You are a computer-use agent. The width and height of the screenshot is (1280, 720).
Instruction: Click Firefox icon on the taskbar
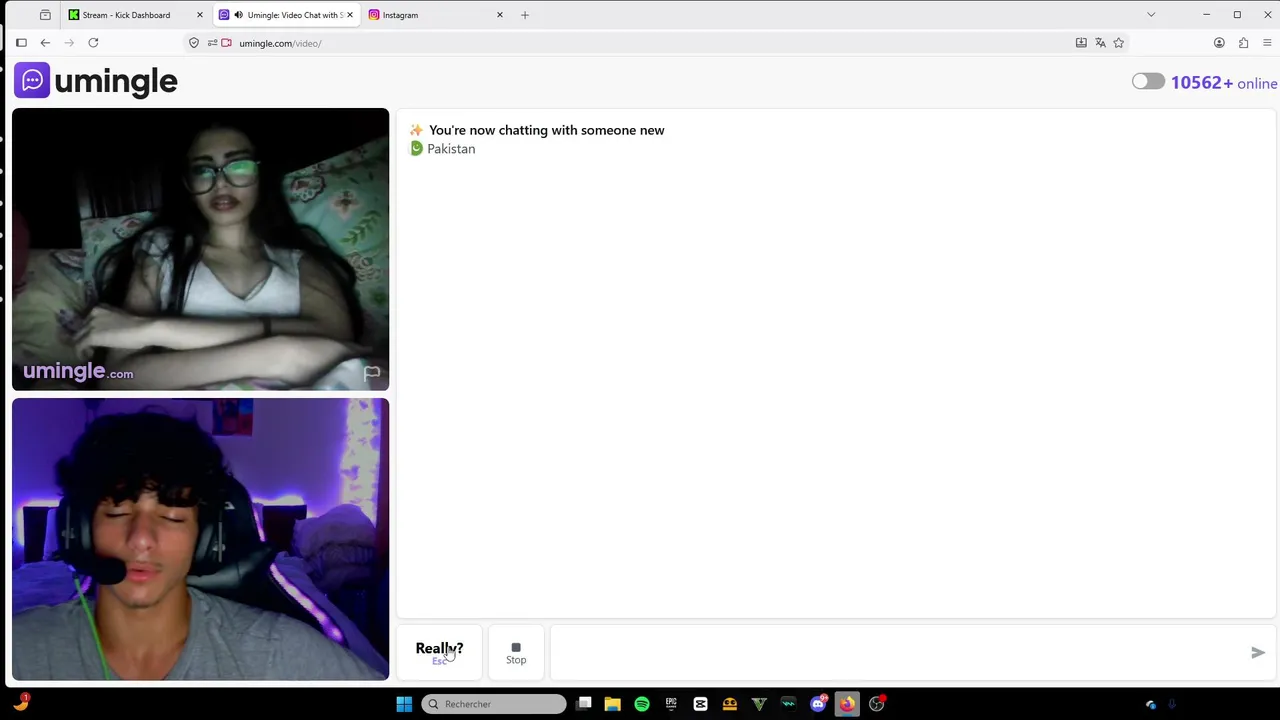point(847,704)
